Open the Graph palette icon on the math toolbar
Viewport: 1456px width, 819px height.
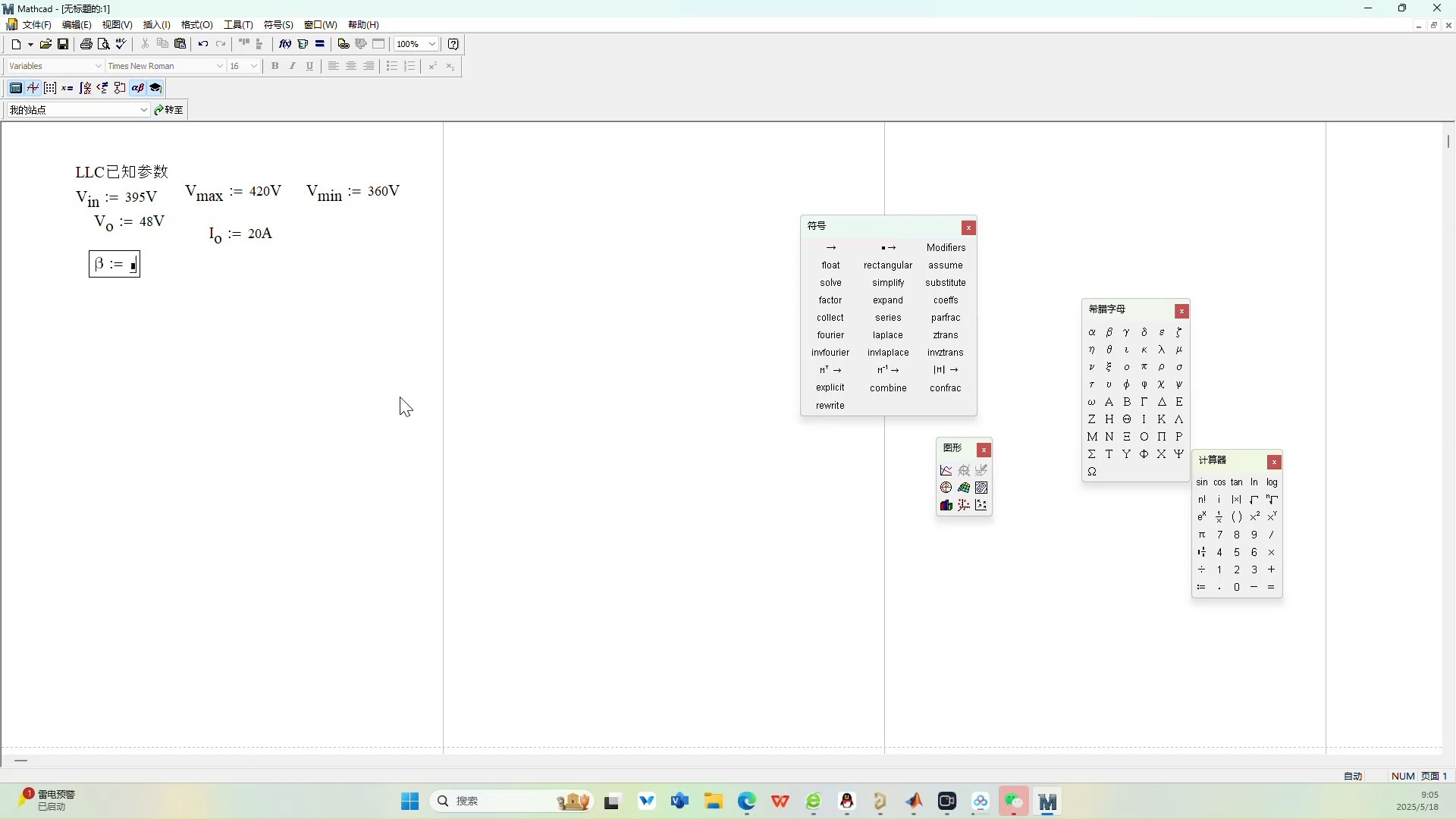tap(33, 88)
